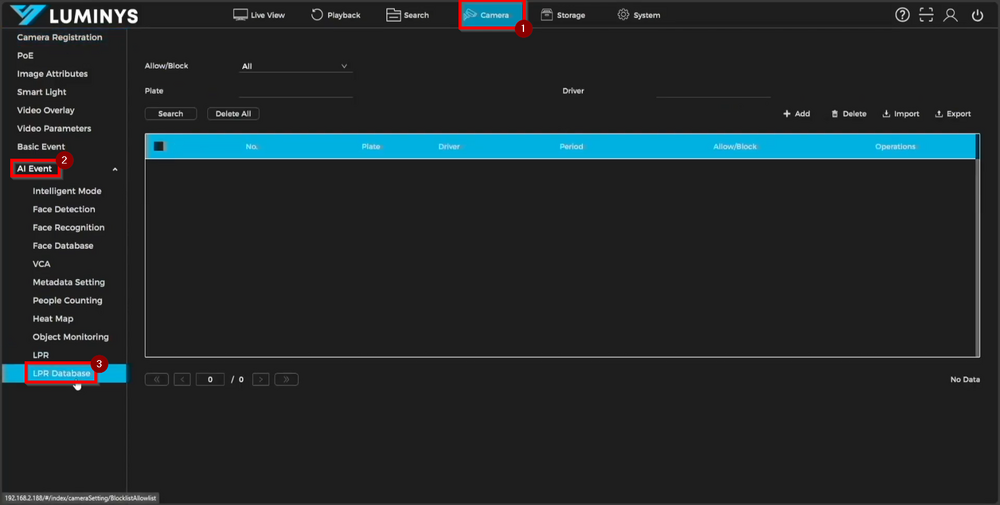This screenshot has width=1000, height=505.
Task: Click the help question mark icon
Action: click(x=903, y=15)
